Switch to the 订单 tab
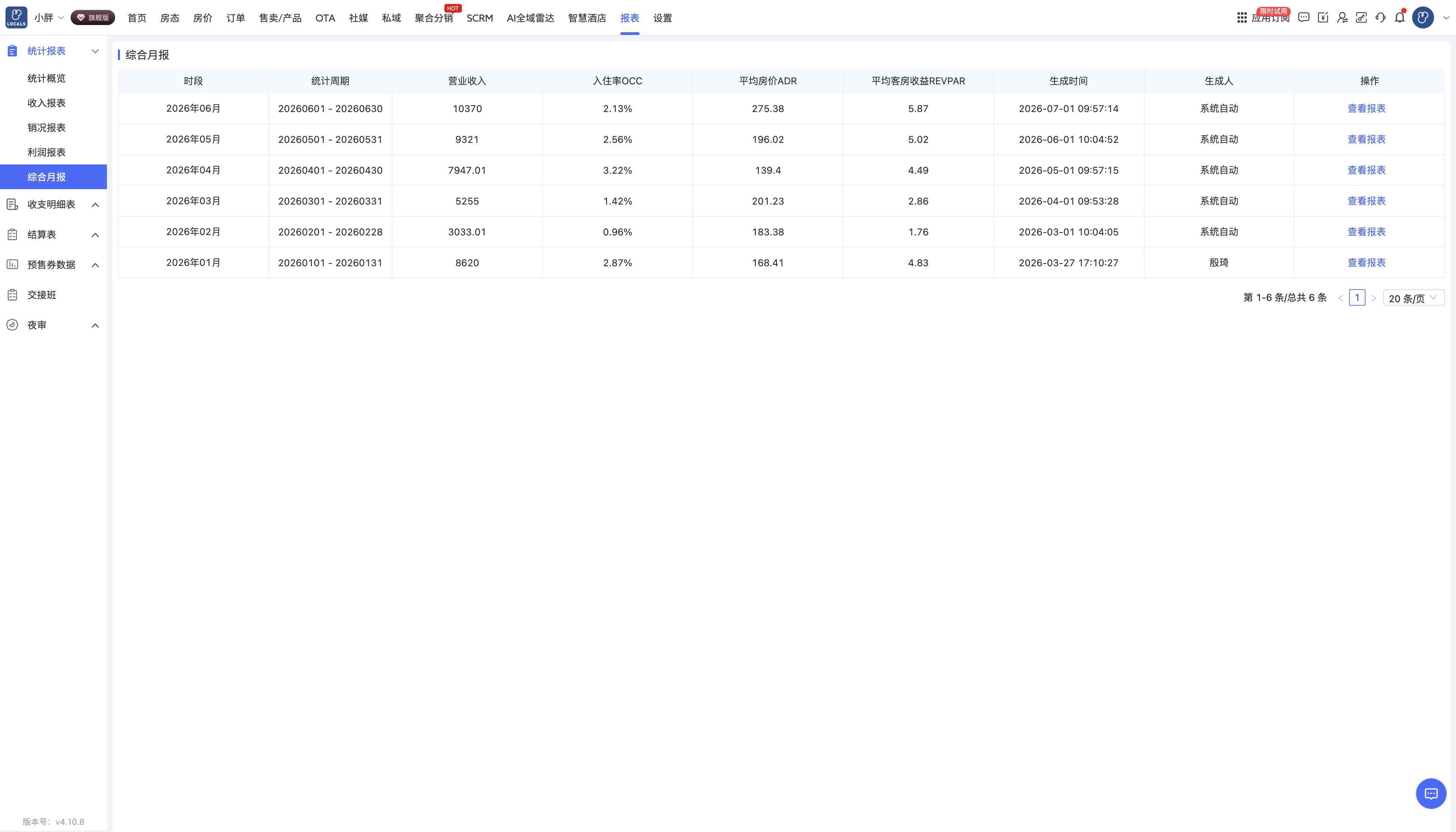Viewport: 1456px width, 832px height. (x=235, y=18)
